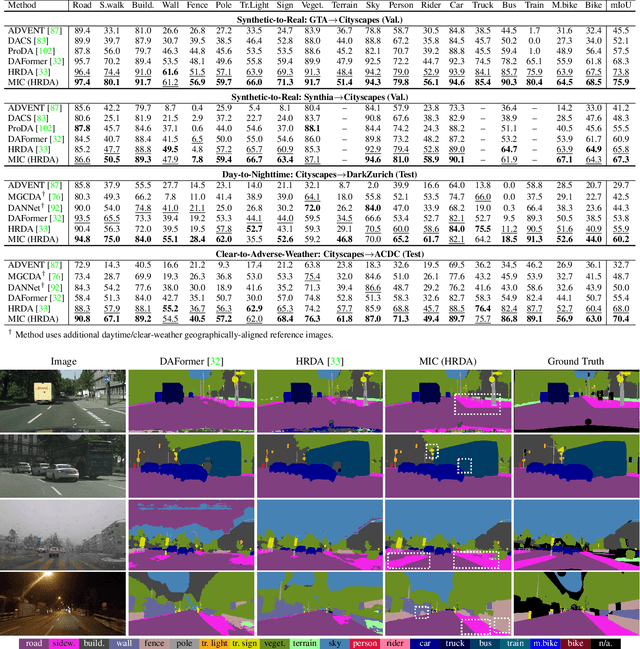The height and width of the screenshot is (649, 640).
Task: Click the top-row MIC (HRDA) prediction image
Action: click(448, 400)
